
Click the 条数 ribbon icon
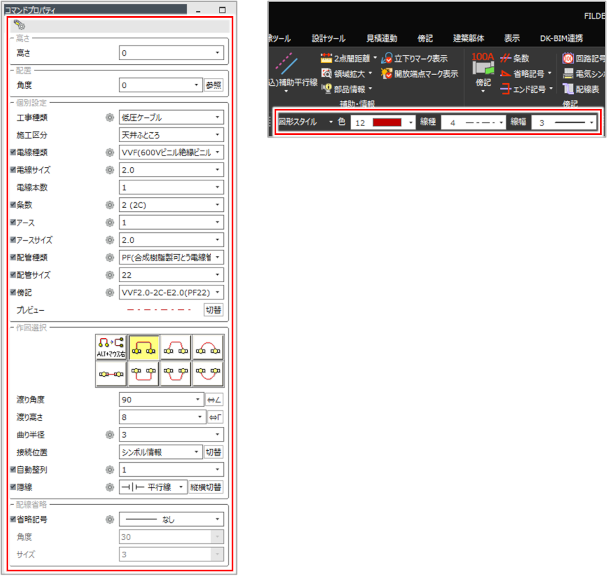click(x=506, y=59)
